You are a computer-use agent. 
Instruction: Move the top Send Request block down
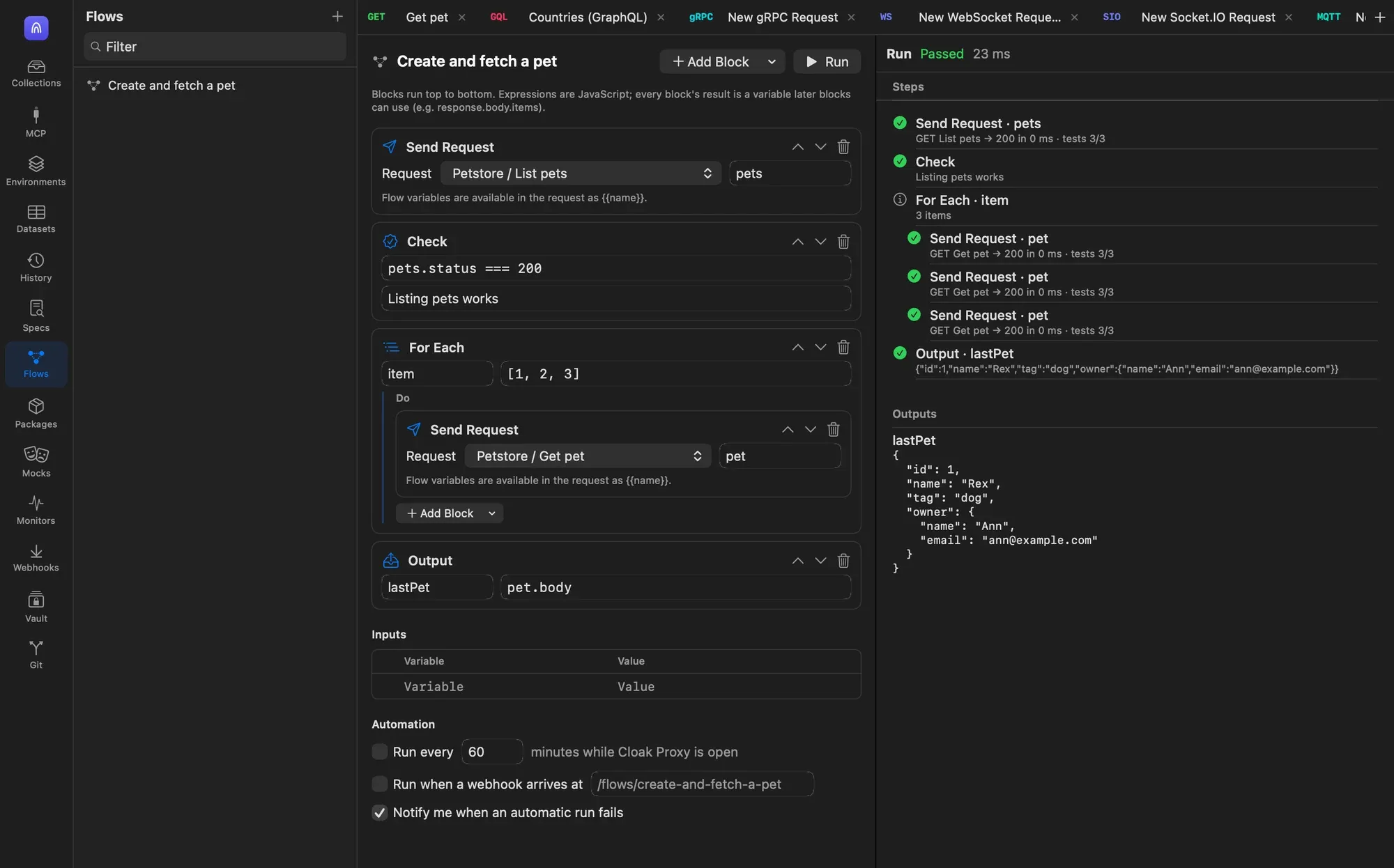tap(820, 147)
